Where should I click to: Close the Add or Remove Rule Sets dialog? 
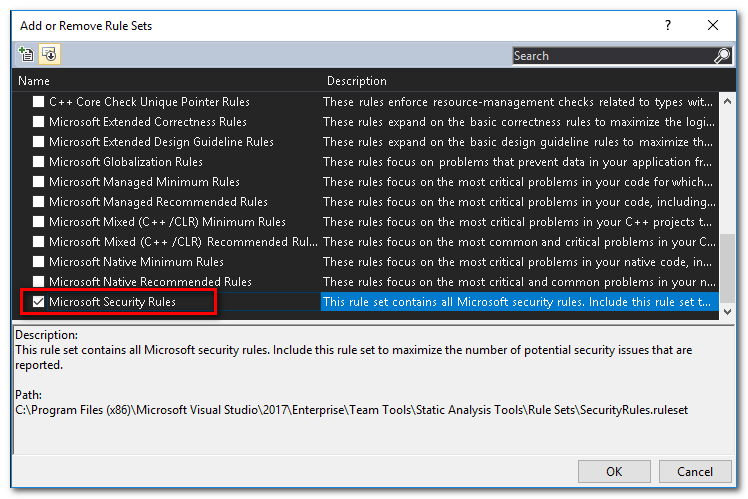tap(713, 25)
